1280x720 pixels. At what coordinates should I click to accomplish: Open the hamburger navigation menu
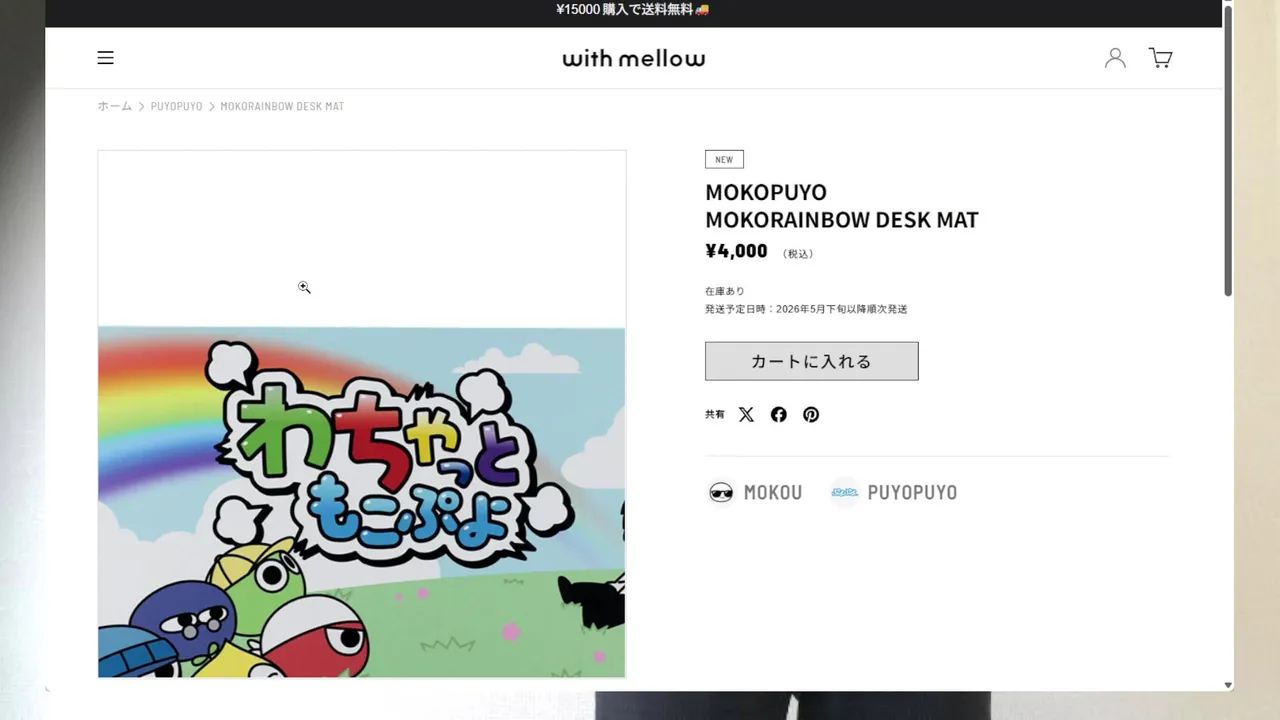point(105,58)
